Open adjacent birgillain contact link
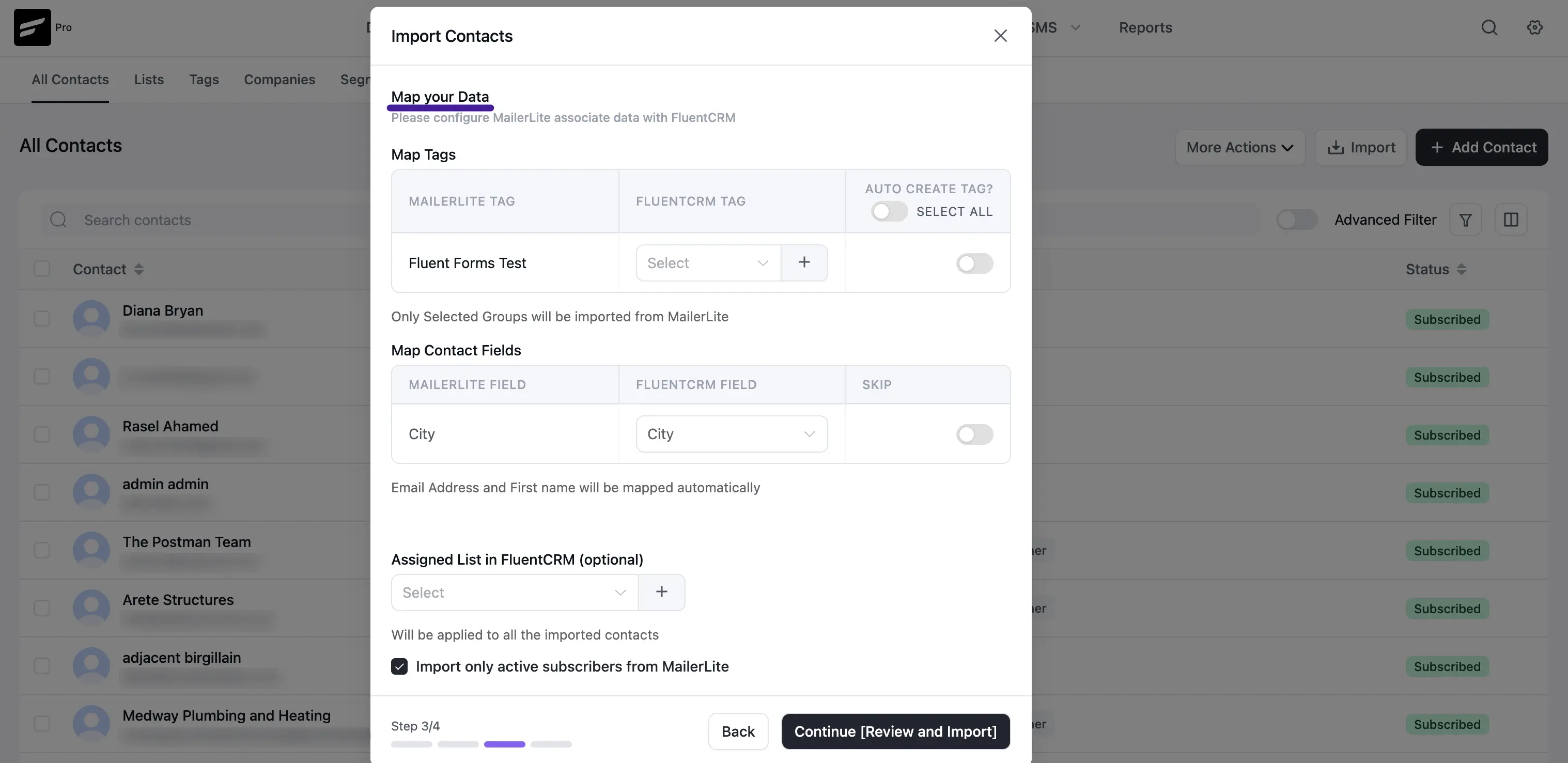Image resolution: width=1568 pixels, height=763 pixels. [181, 657]
